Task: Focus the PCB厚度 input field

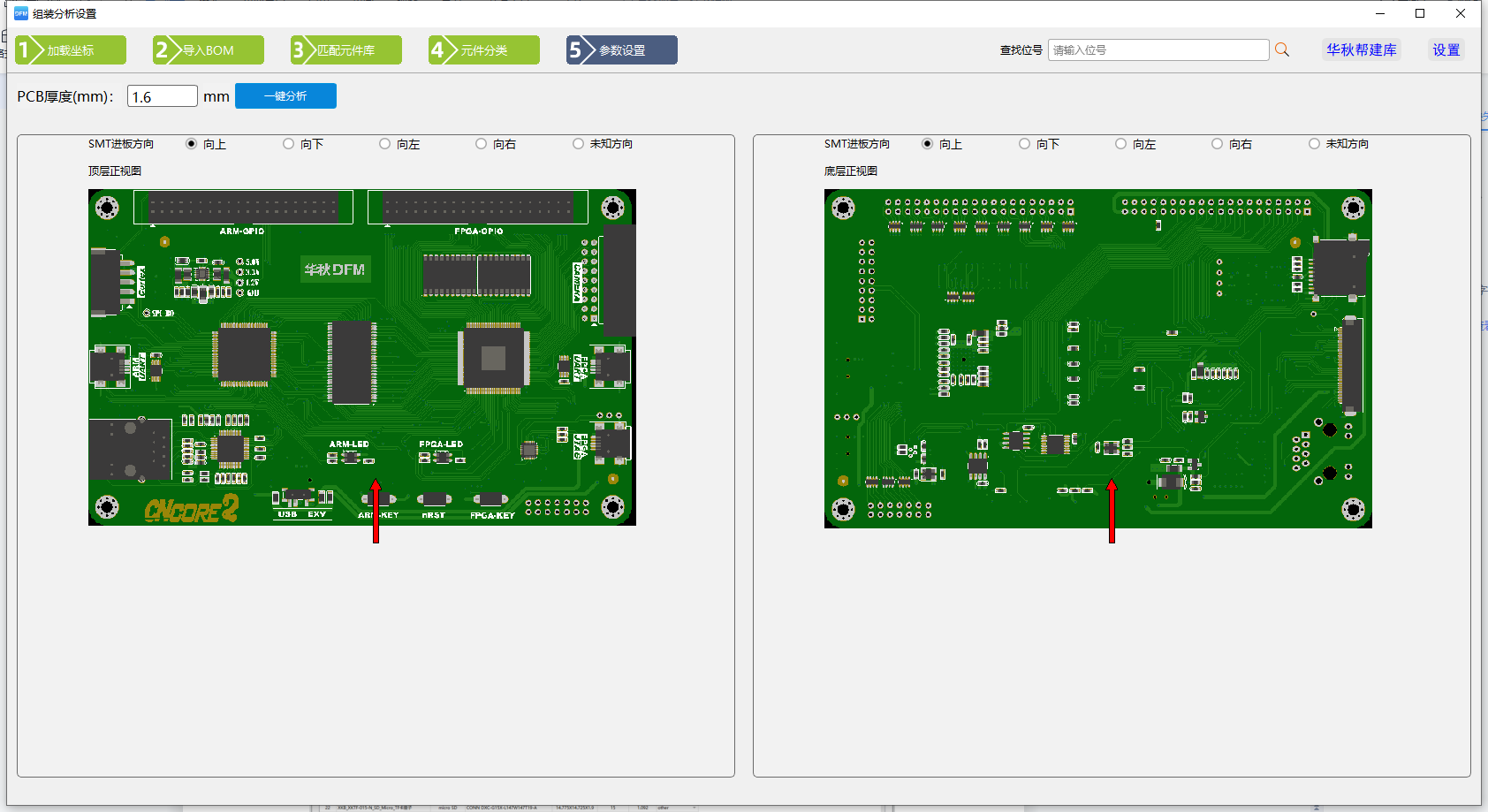Action: pos(163,96)
